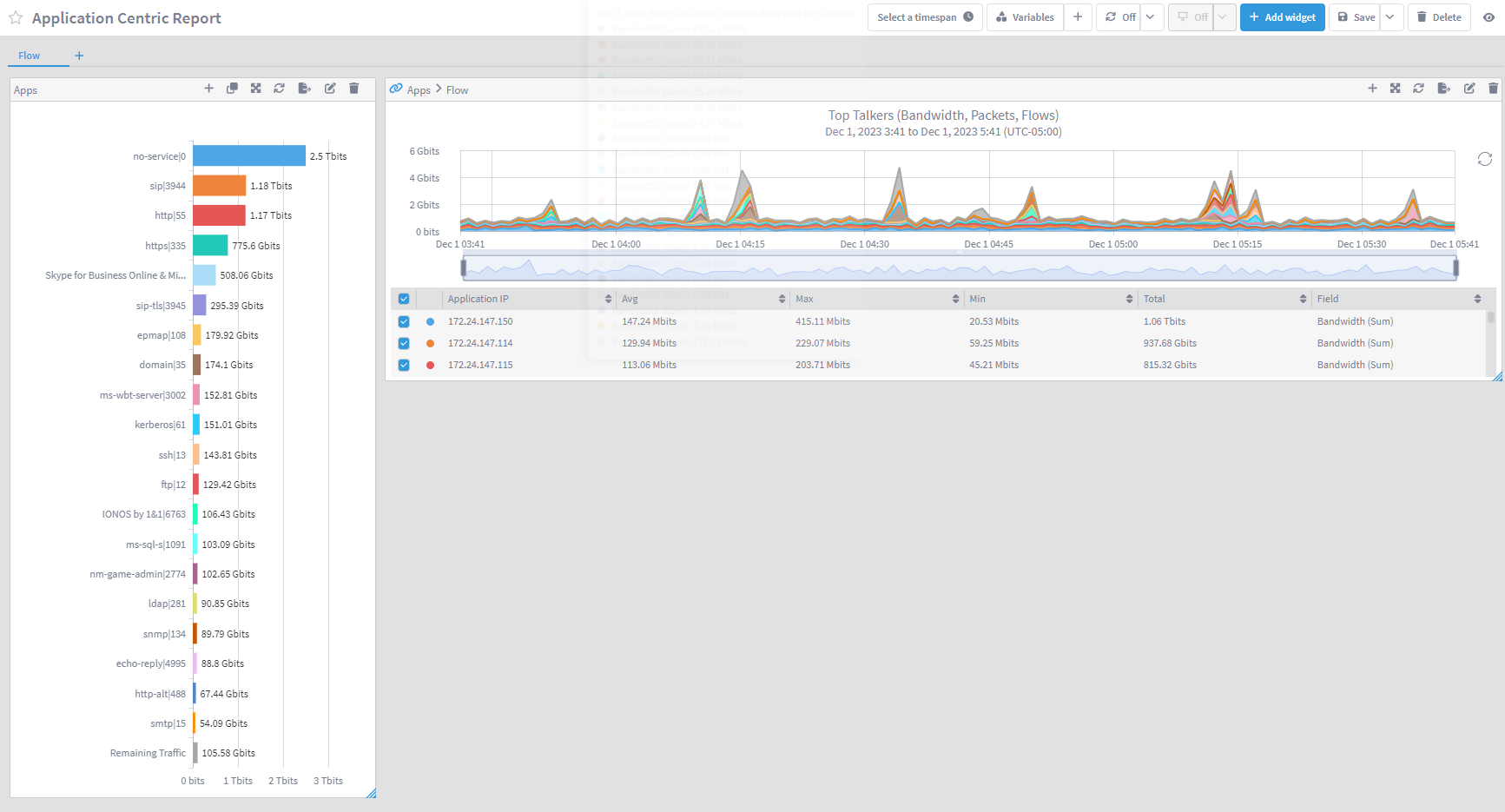The width and height of the screenshot is (1505, 812).
Task: Click Total value 1.06 Tbits
Action: click(x=1164, y=321)
